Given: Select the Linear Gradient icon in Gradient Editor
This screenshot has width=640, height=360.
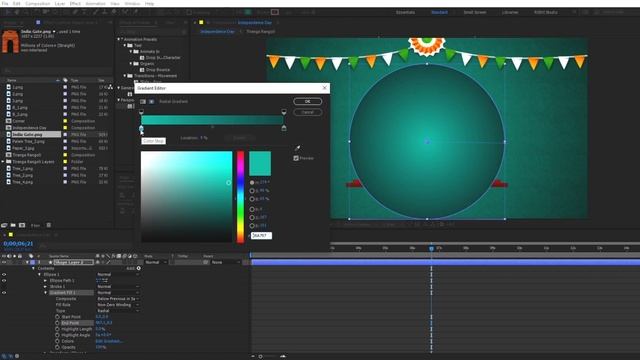Looking at the screenshot, I should coord(143,101).
